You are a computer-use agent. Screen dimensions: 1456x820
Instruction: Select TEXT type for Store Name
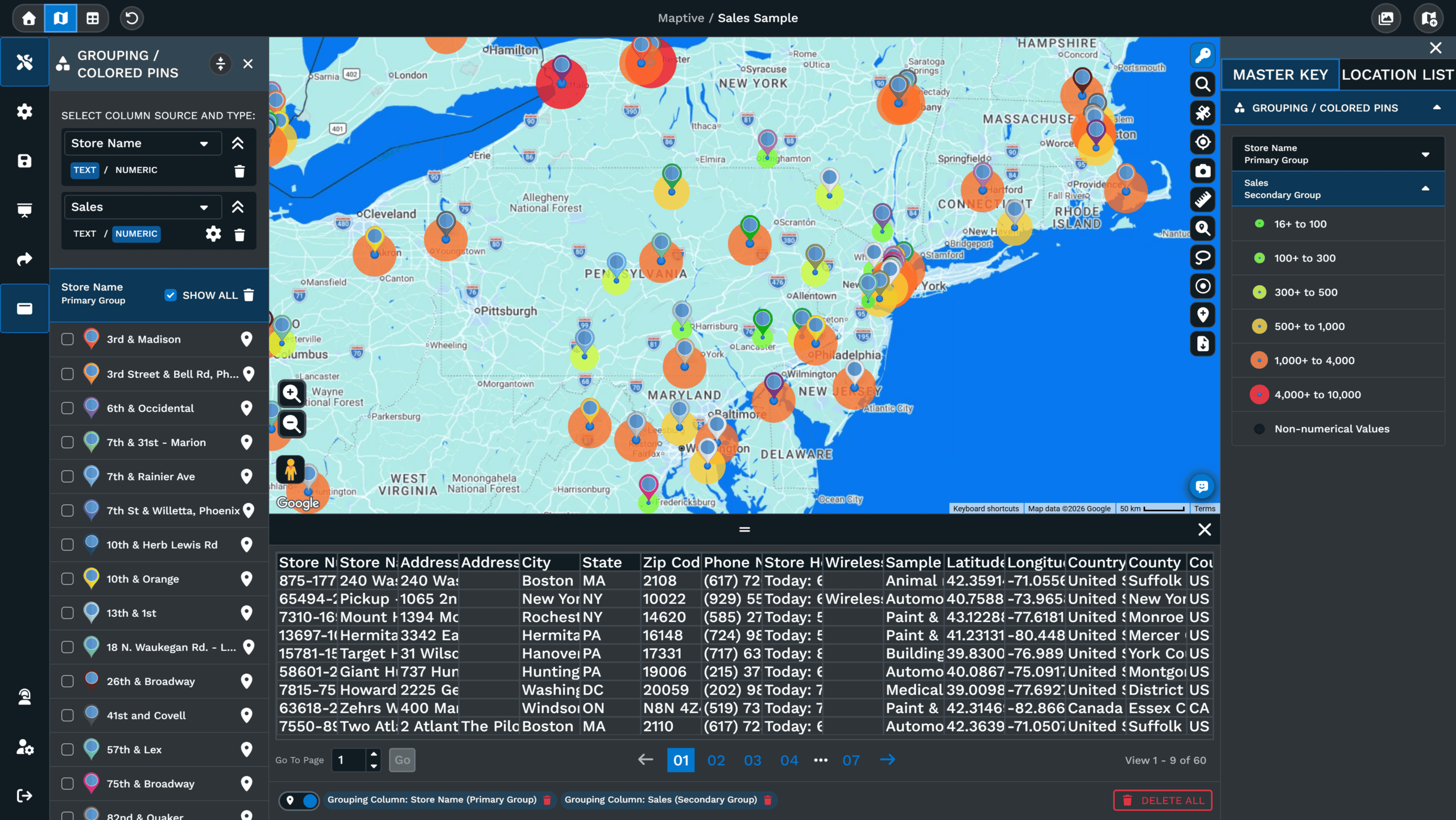tap(85, 170)
